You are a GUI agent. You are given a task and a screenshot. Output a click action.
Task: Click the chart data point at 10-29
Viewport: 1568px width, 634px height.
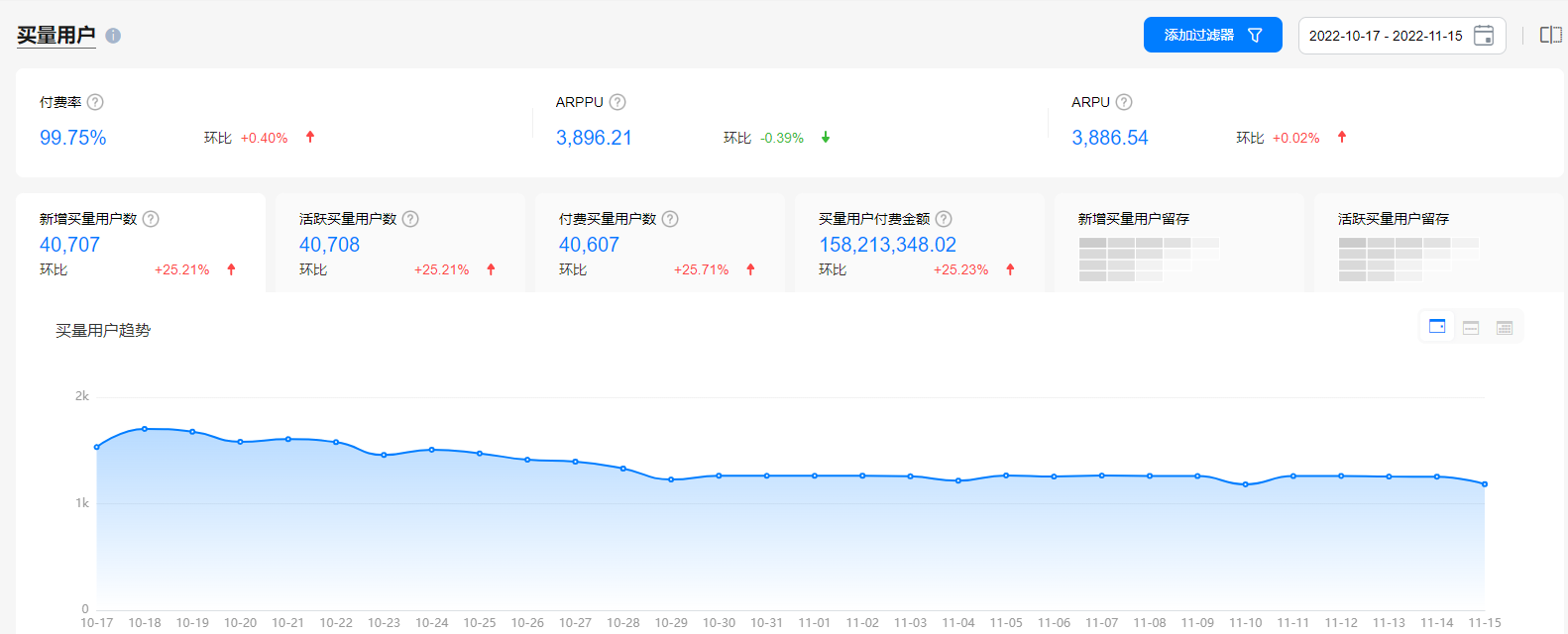pos(671,479)
